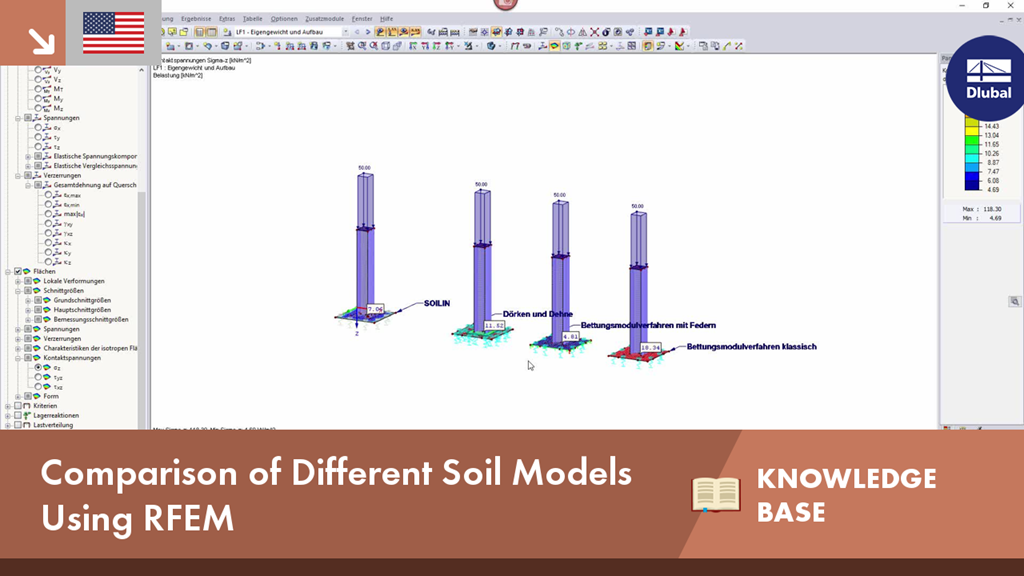Expand the Grundschnittgrößen node
Viewport: 1024px width, 576px height.
pyautogui.click(x=28, y=300)
